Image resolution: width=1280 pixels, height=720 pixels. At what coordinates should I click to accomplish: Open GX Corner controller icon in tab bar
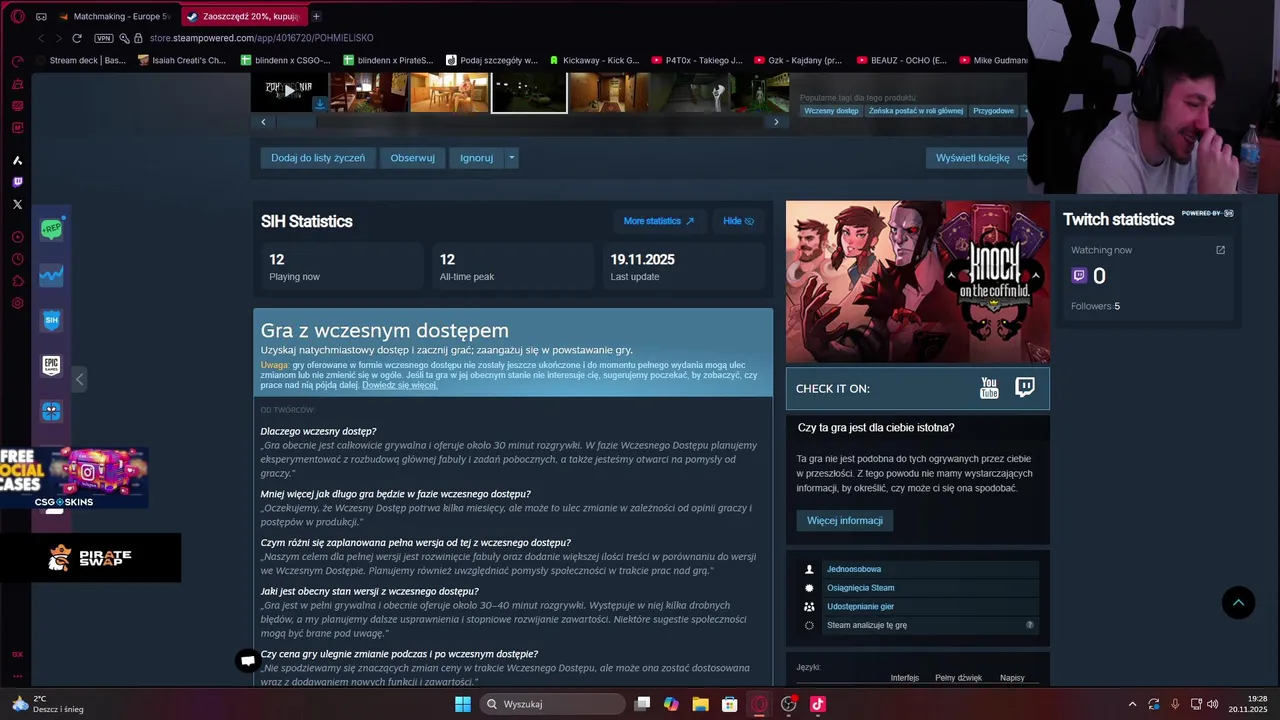(x=41, y=16)
